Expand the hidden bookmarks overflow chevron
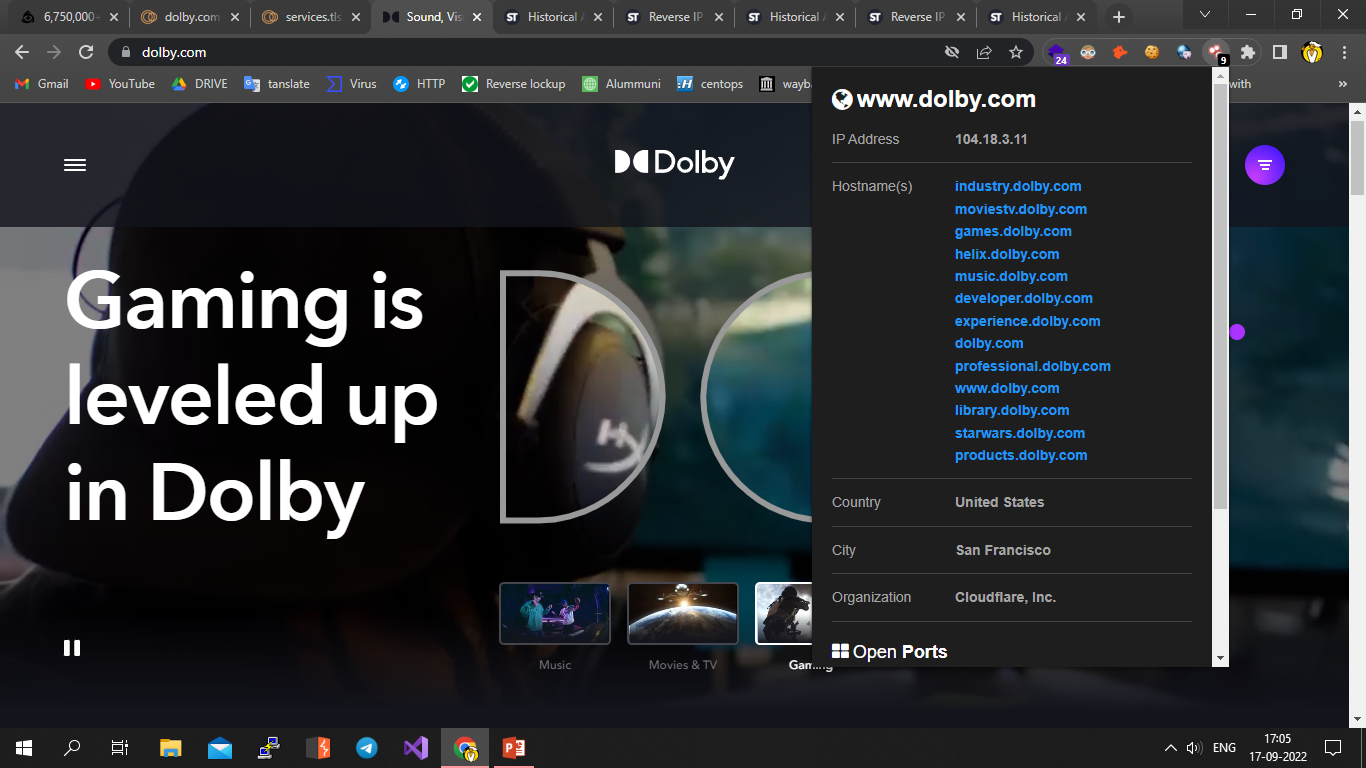 1342,84
